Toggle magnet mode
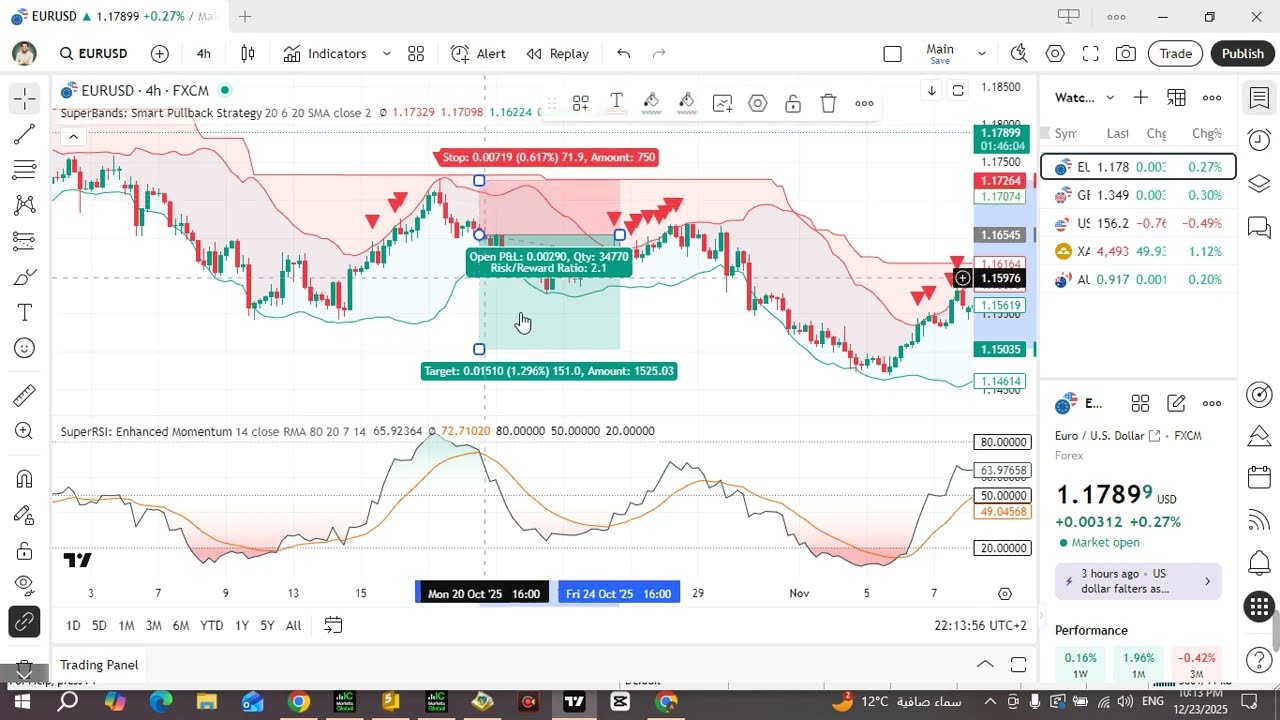The width and height of the screenshot is (1280, 720). pos(25,479)
